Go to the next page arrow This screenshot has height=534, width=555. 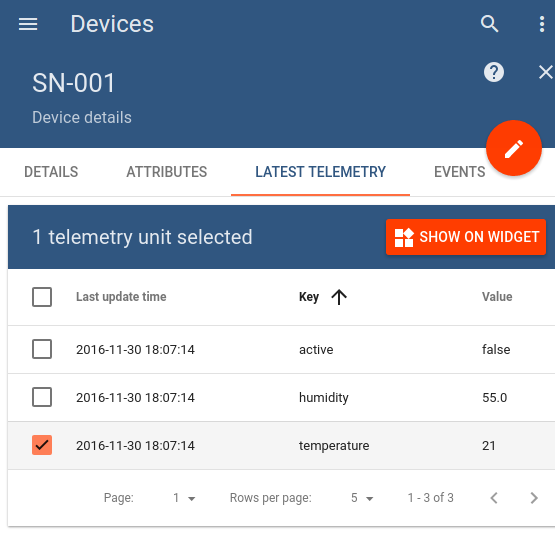click(534, 498)
